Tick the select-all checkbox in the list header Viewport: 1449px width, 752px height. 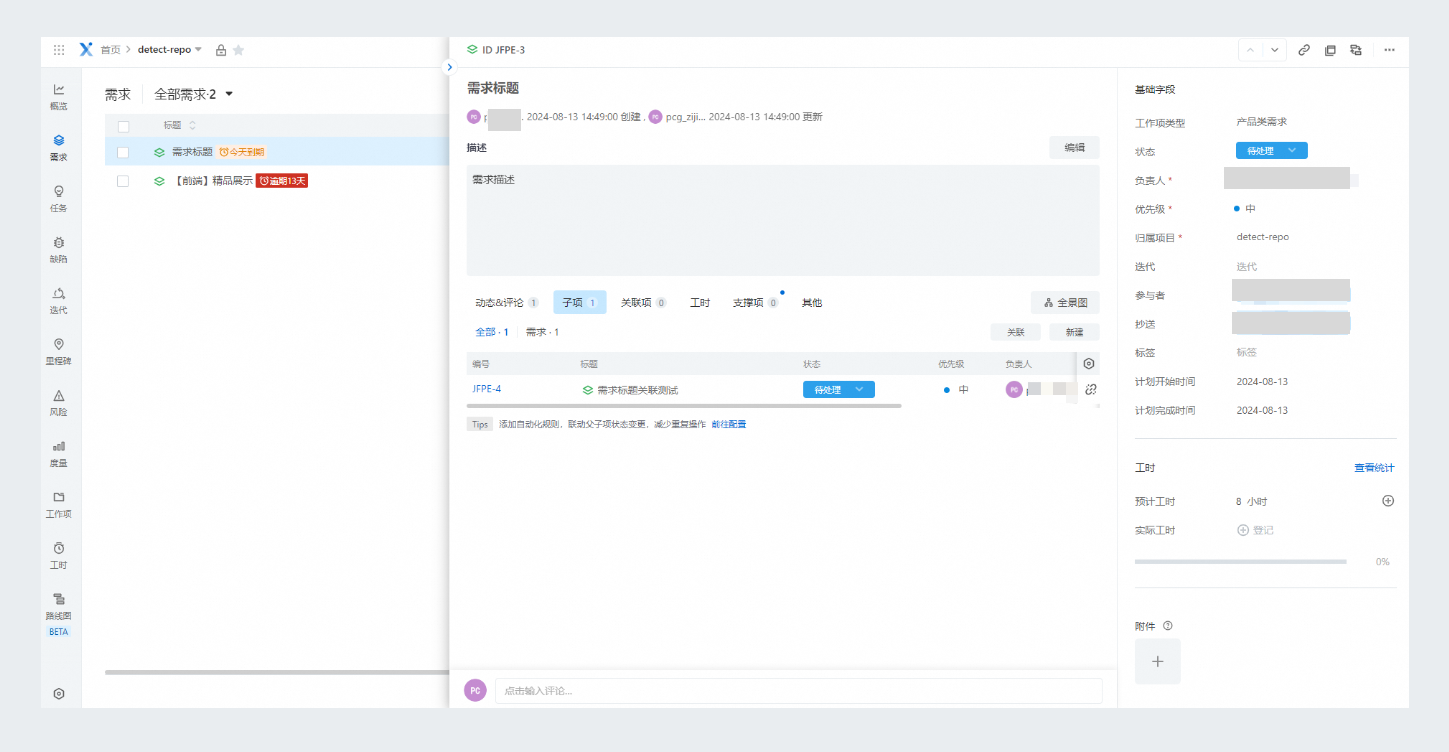pos(123,126)
